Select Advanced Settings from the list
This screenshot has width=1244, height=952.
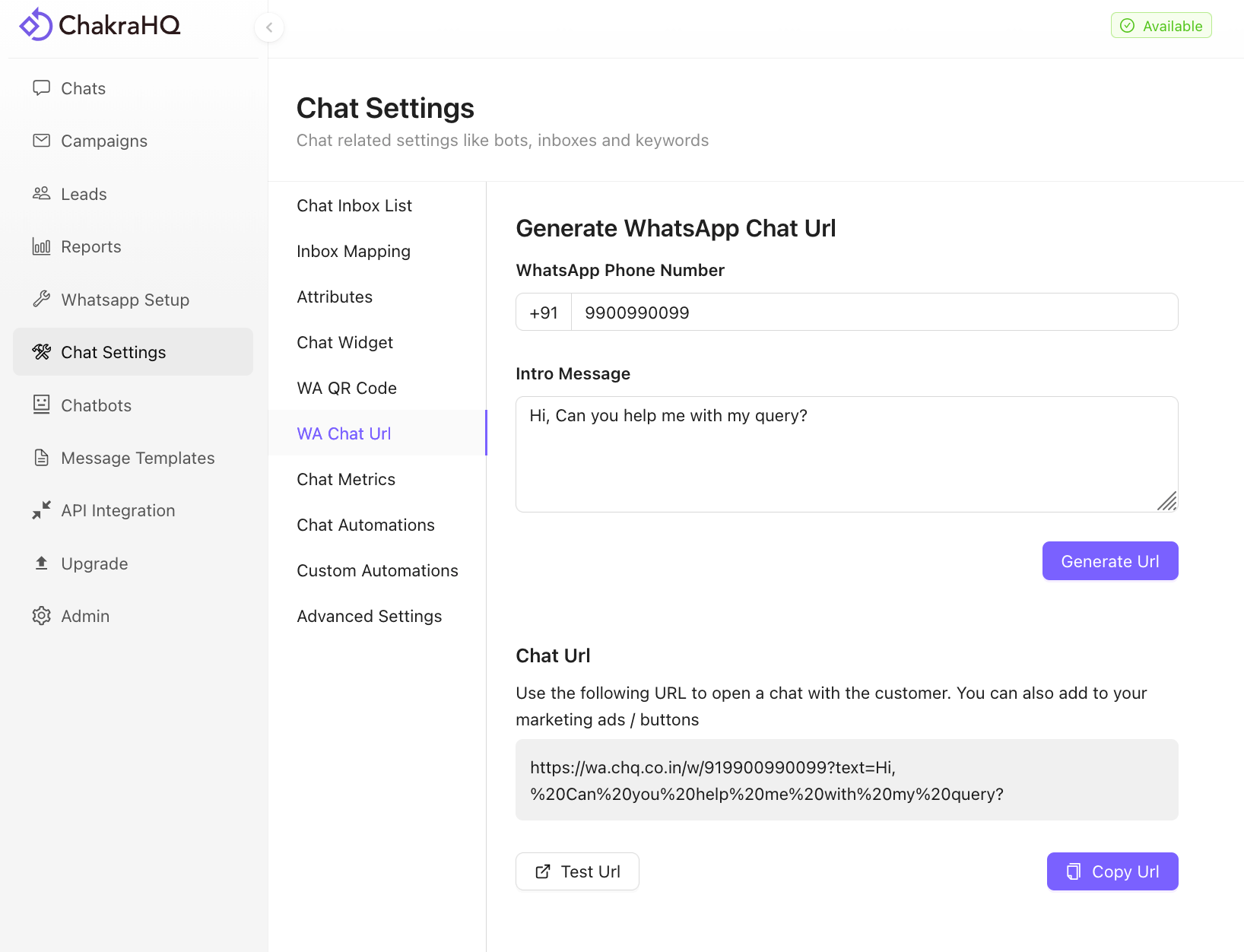pyautogui.click(x=370, y=616)
